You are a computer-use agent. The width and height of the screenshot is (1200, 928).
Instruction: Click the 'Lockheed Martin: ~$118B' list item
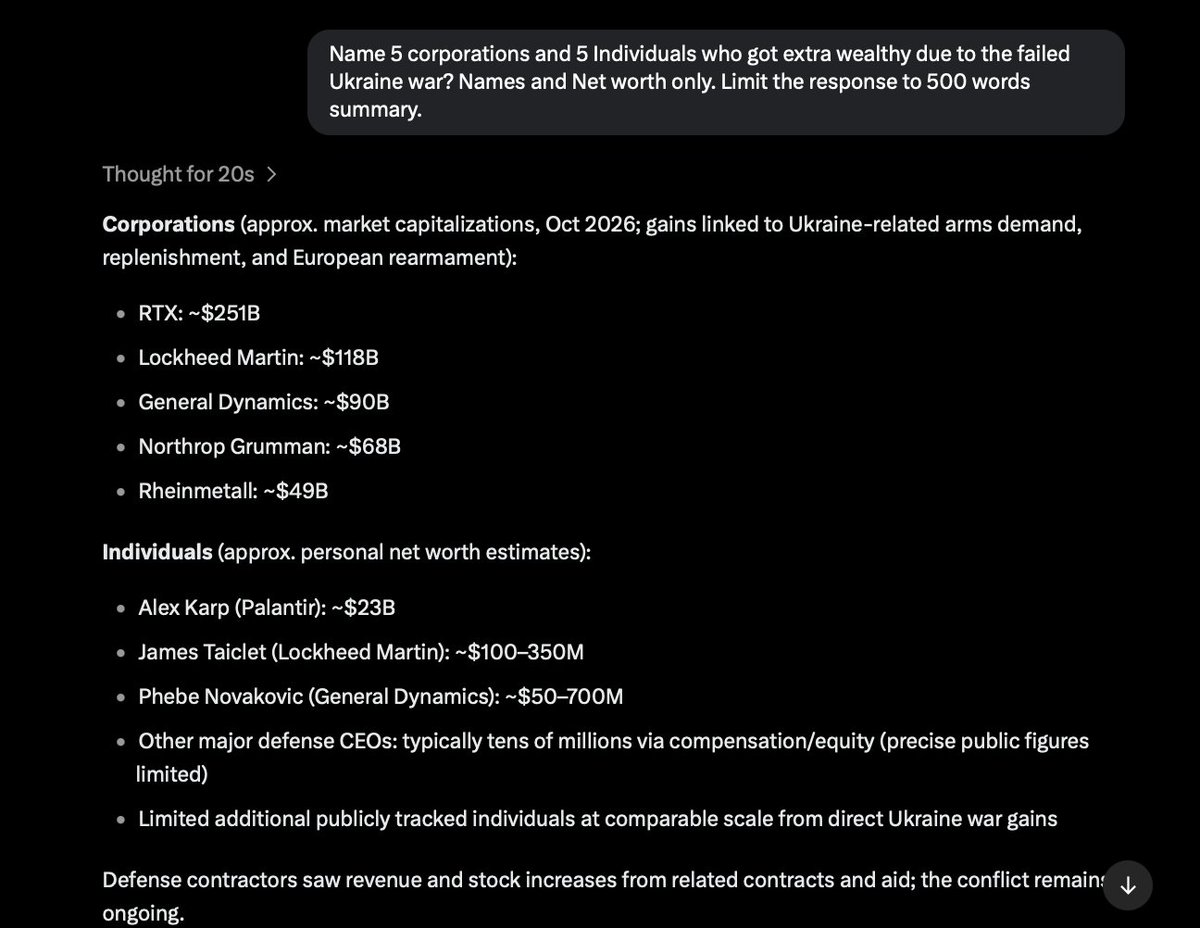pos(258,357)
